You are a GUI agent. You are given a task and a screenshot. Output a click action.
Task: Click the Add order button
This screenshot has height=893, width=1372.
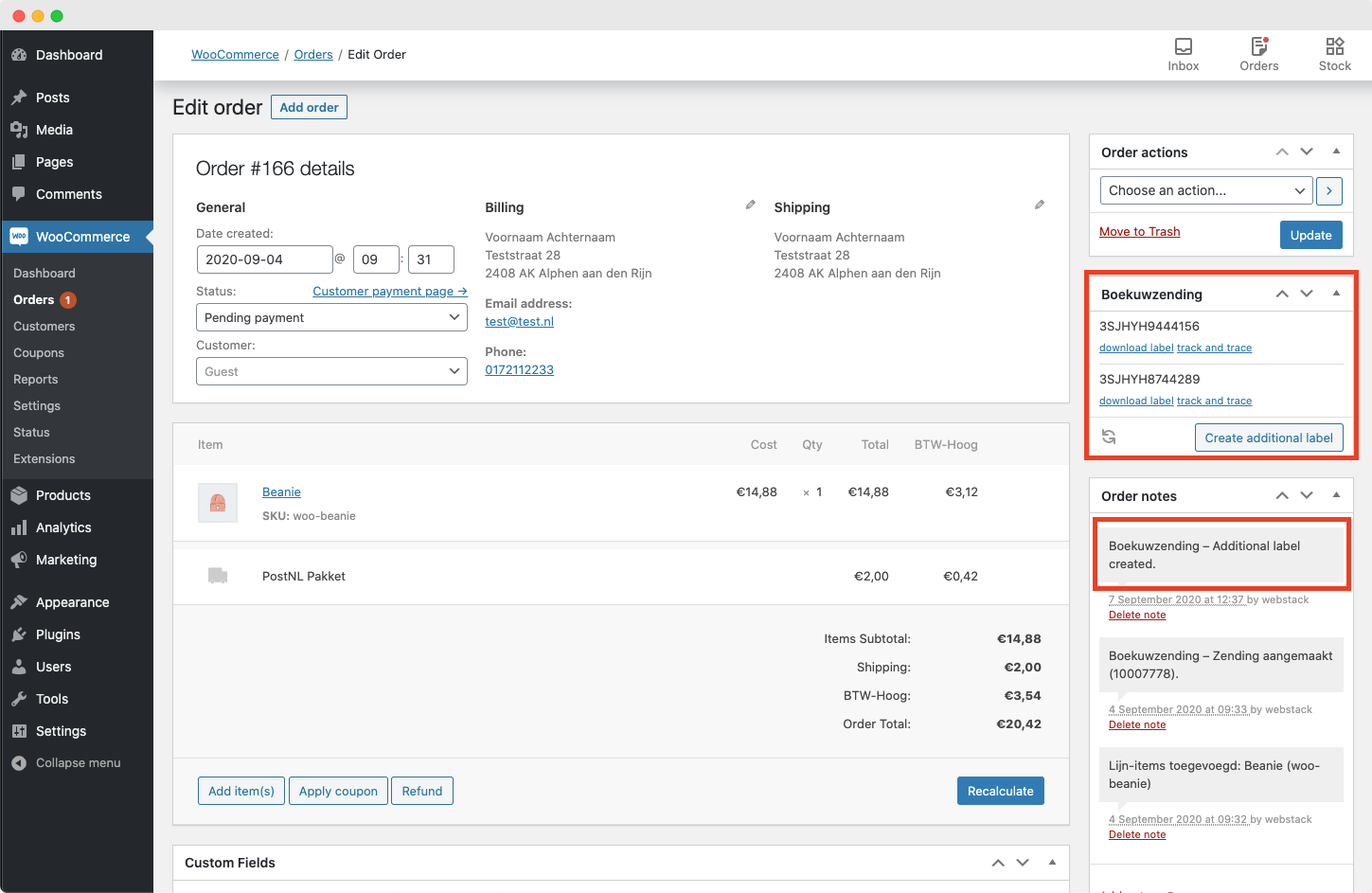click(x=309, y=107)
